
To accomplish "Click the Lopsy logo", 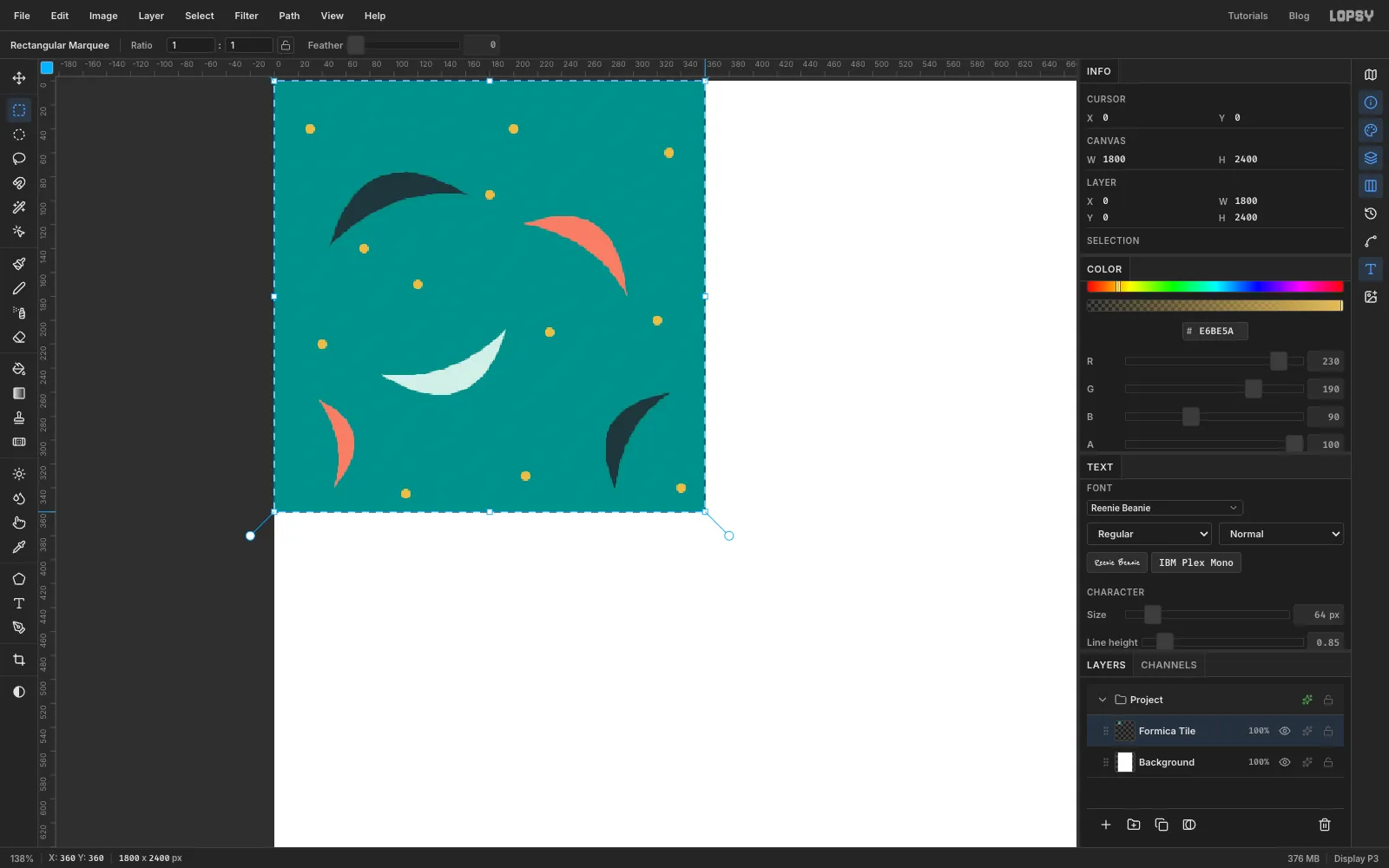I will pyautogui.click(x=1352, y=16).
